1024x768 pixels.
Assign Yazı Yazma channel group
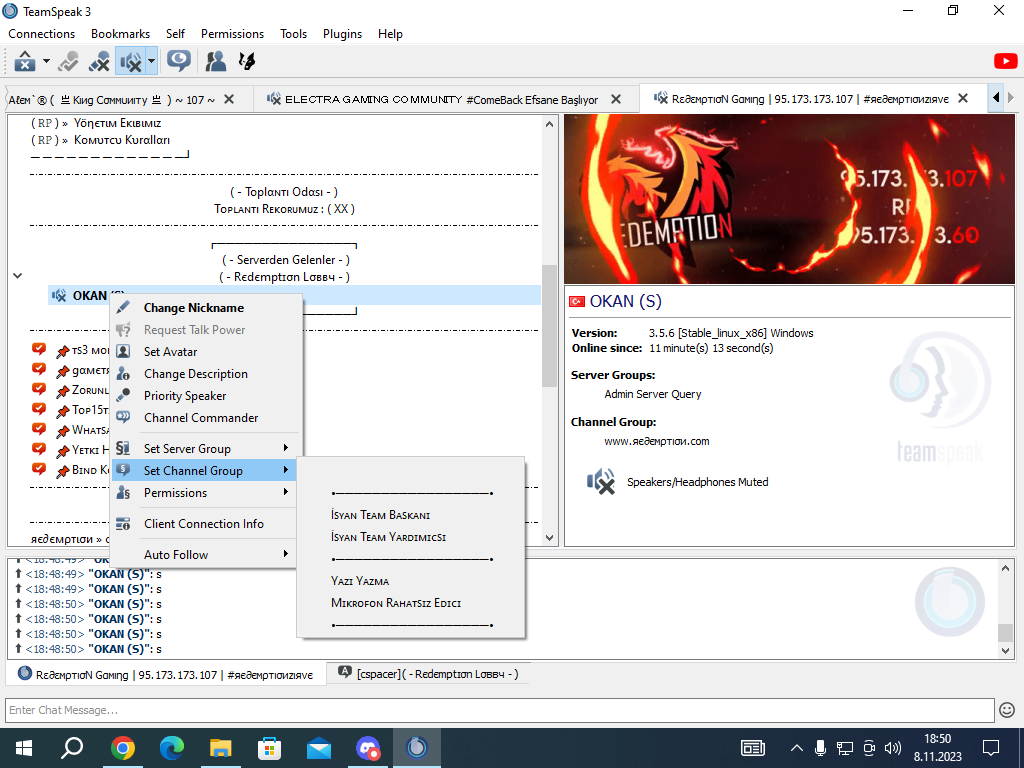point(411,581)
